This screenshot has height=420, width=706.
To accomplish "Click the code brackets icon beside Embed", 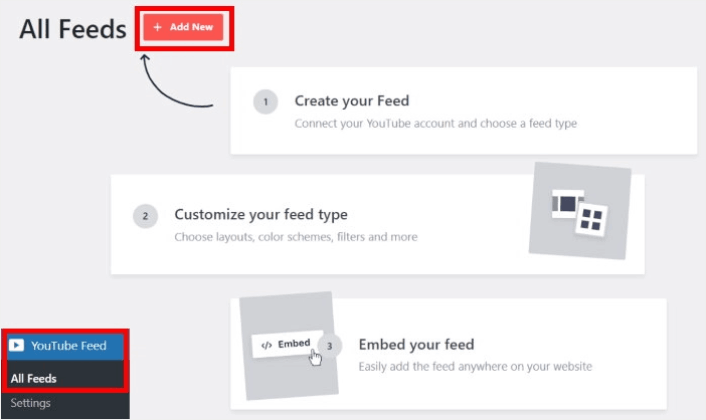I will pos(267,345).
